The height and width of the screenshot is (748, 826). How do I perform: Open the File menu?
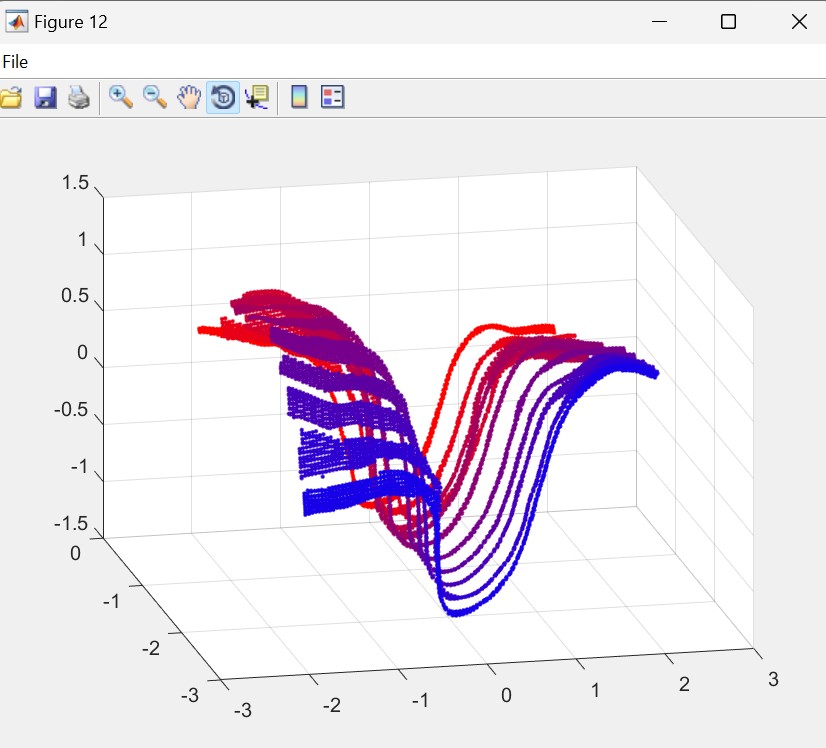tap(15, 62)
